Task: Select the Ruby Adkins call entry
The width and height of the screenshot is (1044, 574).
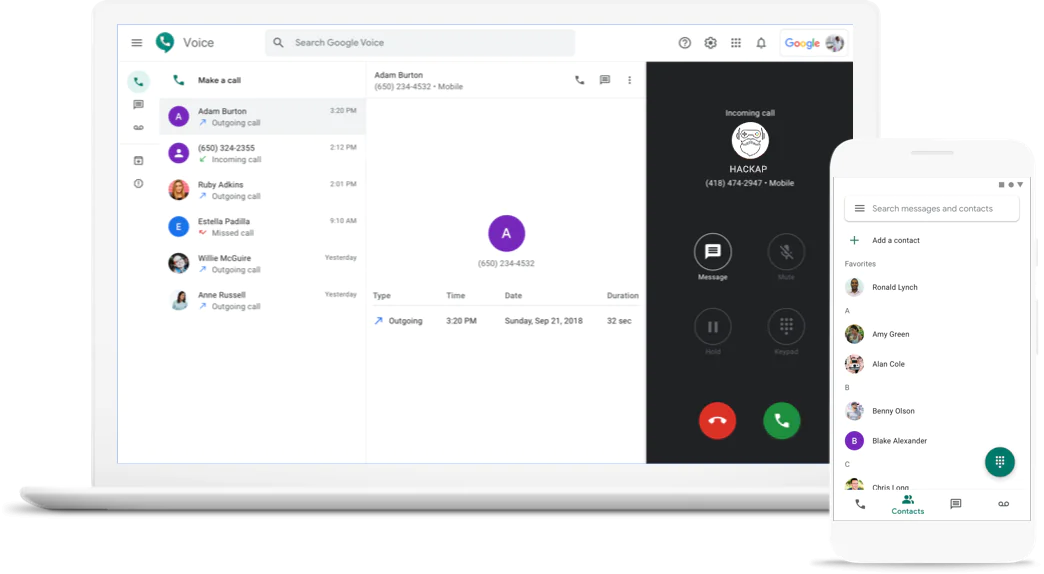Action: pyautogui.click(x=262, y=190)
